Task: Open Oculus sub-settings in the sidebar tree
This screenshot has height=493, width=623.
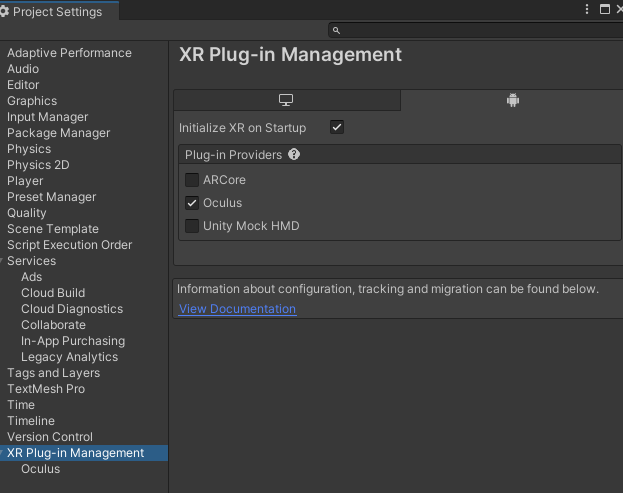Action: point(41,469)
